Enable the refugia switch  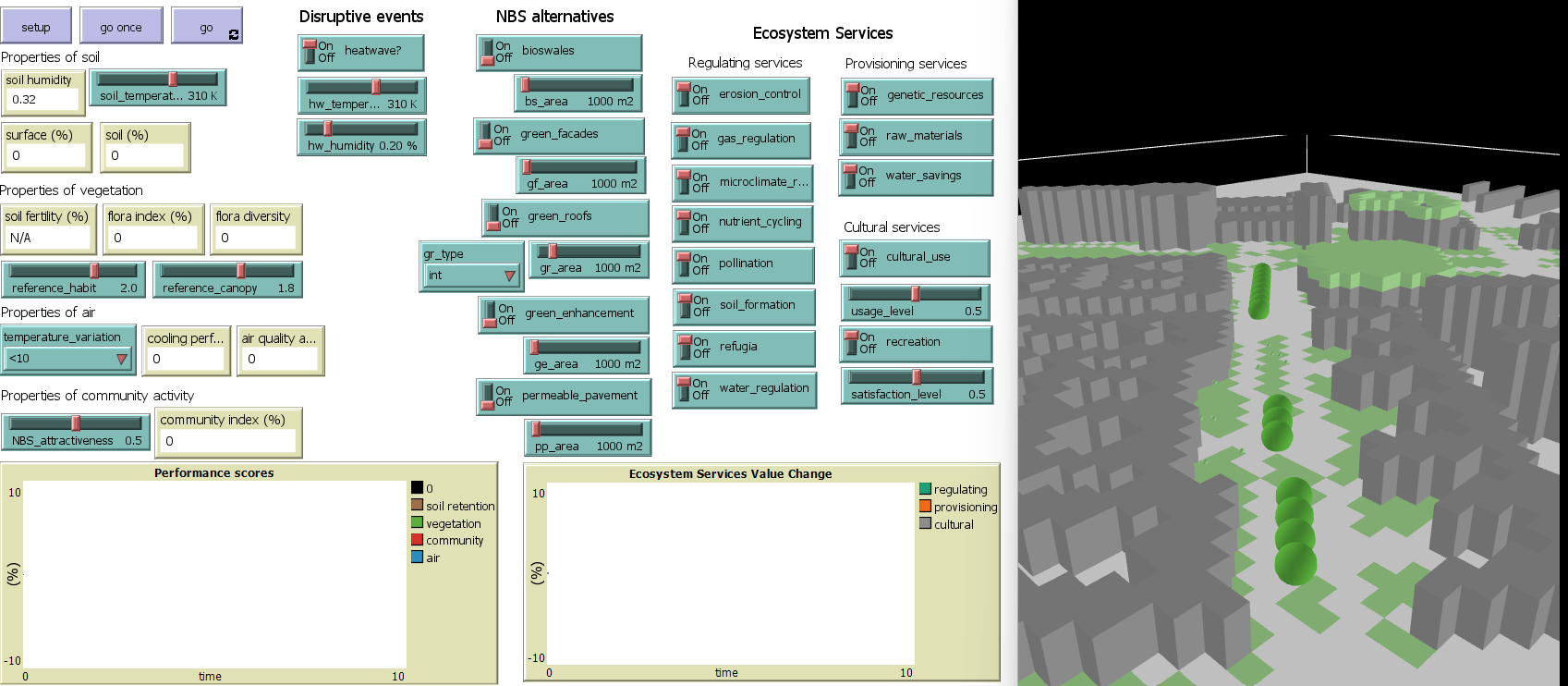click(744, 349)
